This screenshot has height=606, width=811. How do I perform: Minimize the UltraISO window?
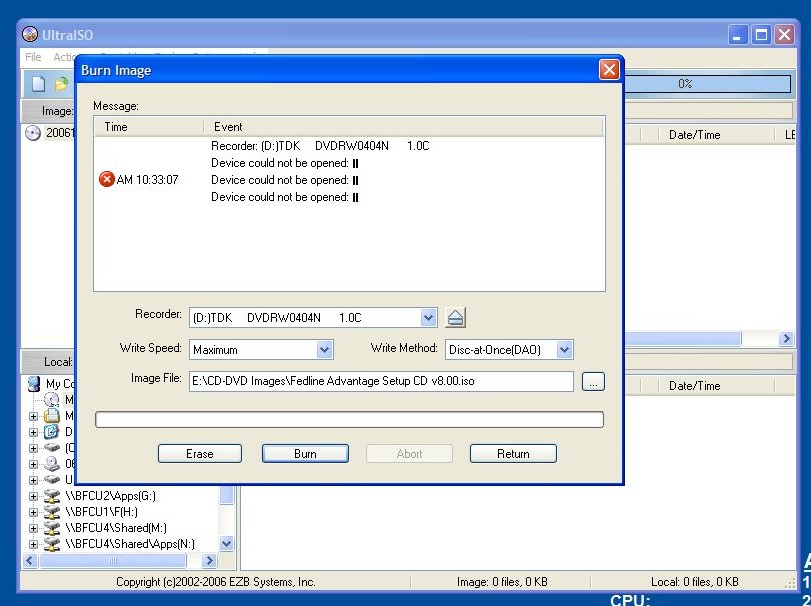738,35
